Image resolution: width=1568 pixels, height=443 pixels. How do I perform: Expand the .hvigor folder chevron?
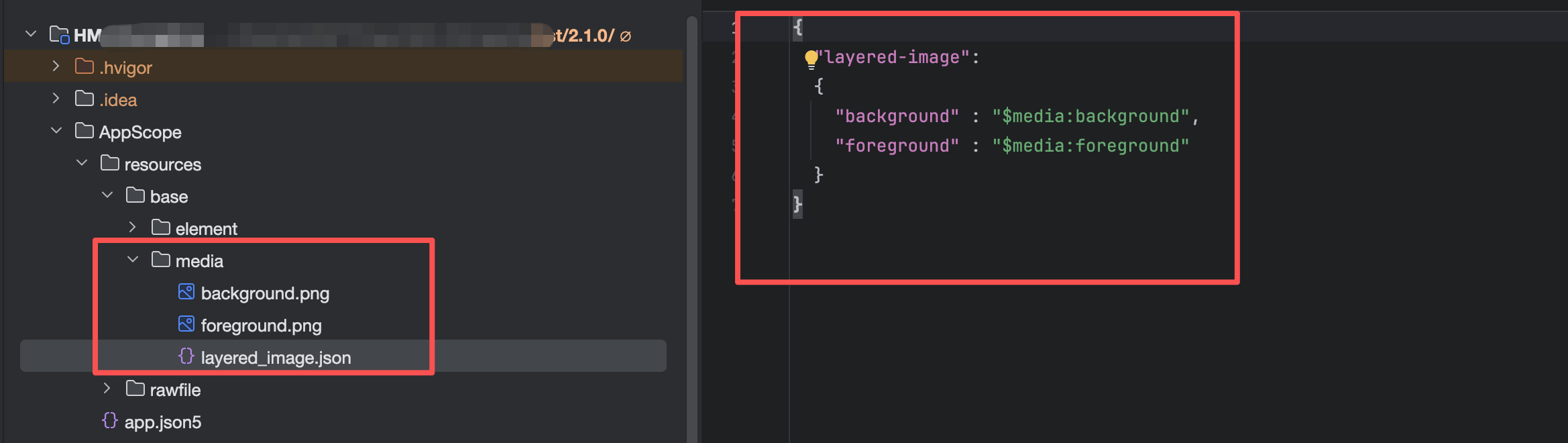coord(56,66)
